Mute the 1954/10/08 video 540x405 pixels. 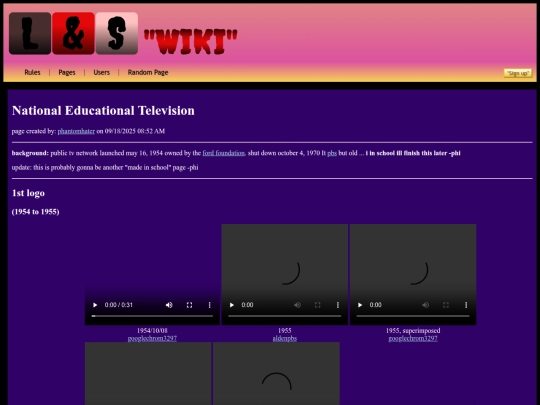[169, 305]
